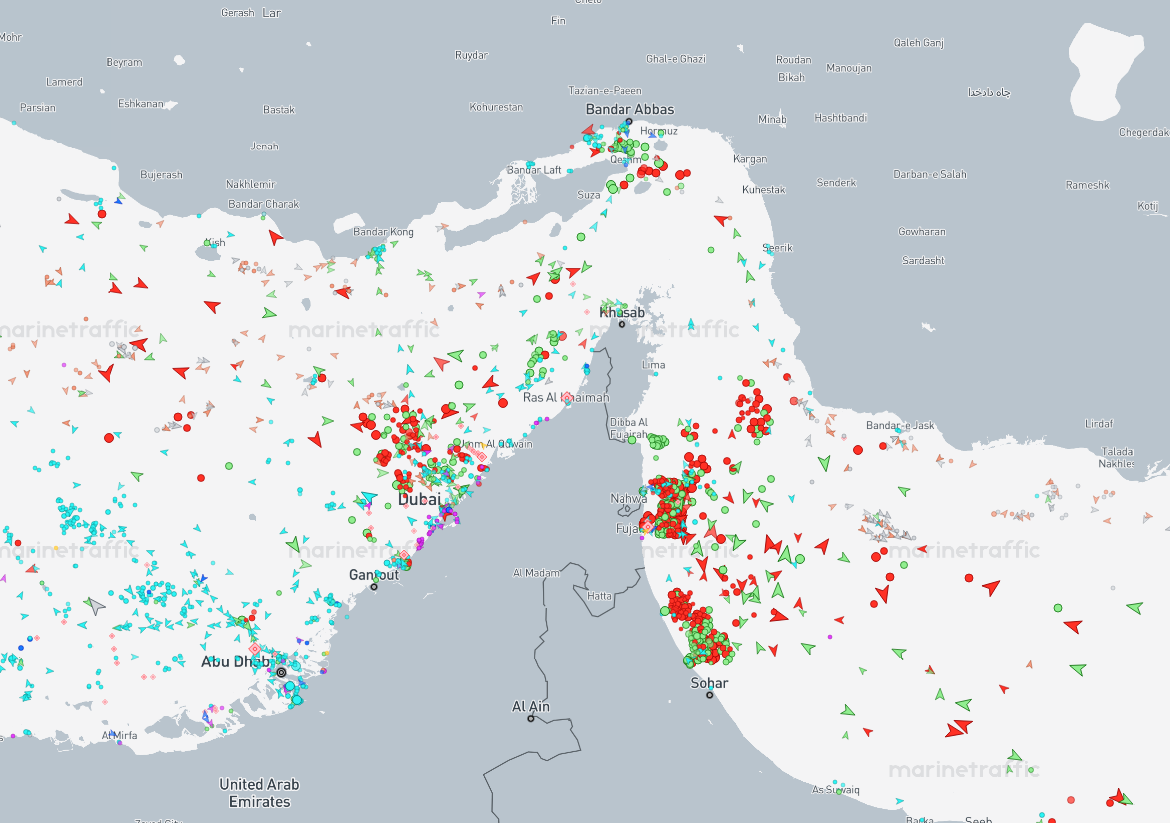Click the red vessel arrow below Bandar Charak
The image size is (1170, 823).
[275, 237]
